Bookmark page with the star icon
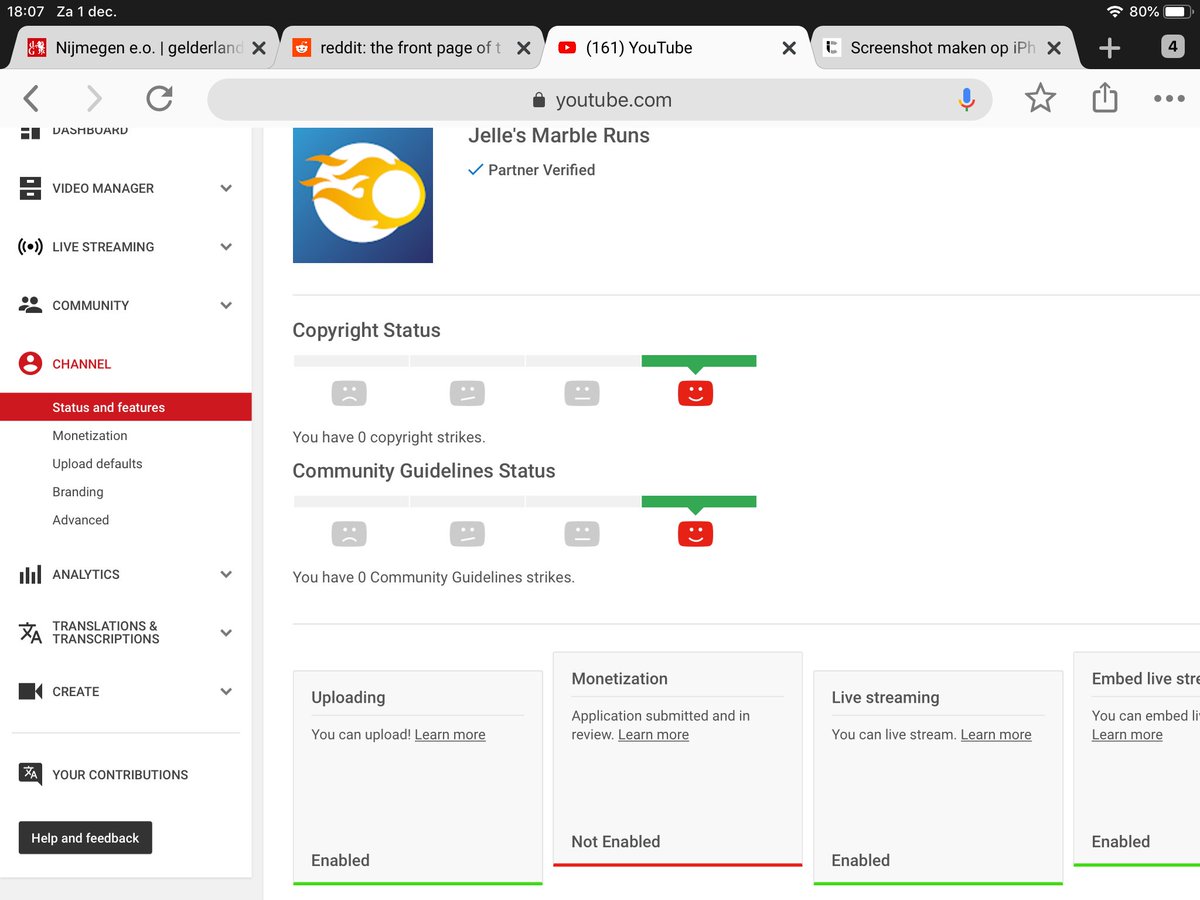1200x900 pixels. click(x=1040, y=98)
